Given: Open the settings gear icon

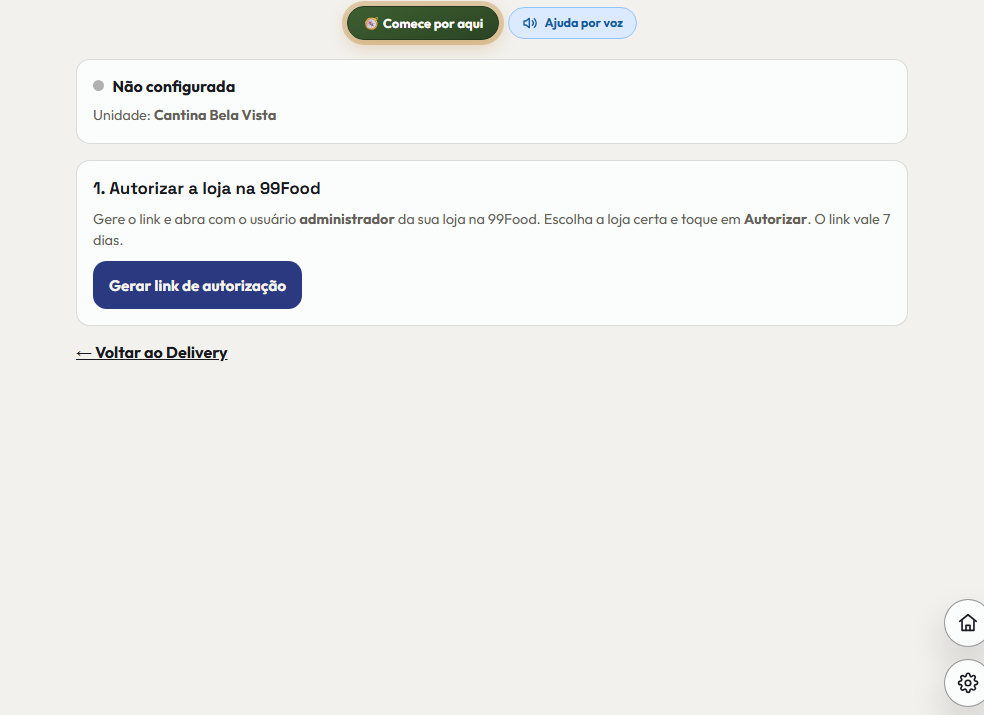Looking at the screenshot, I should pos(967,682).
